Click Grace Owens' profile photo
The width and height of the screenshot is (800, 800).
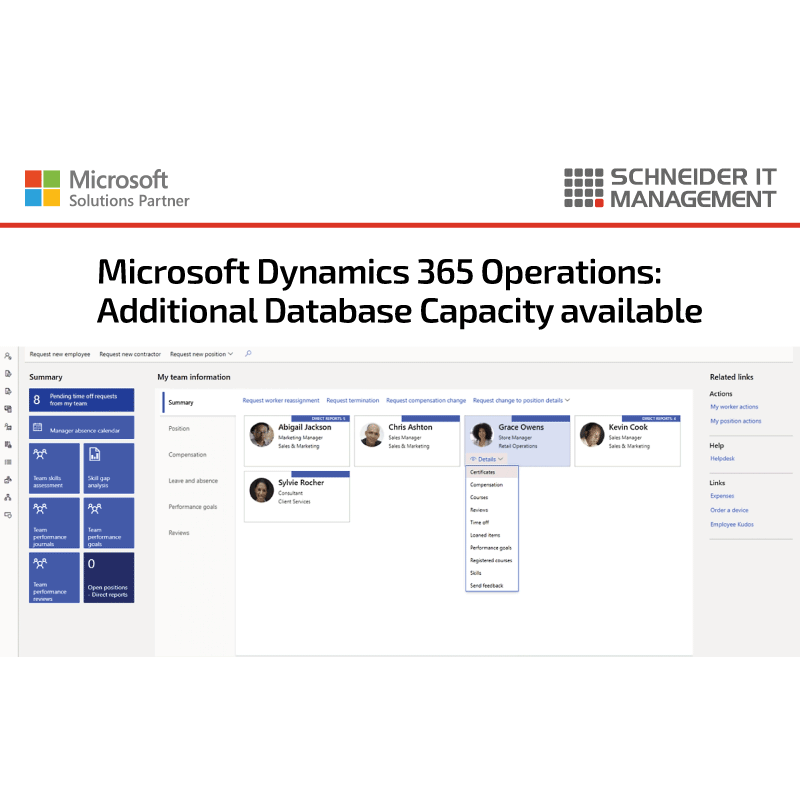482,435
